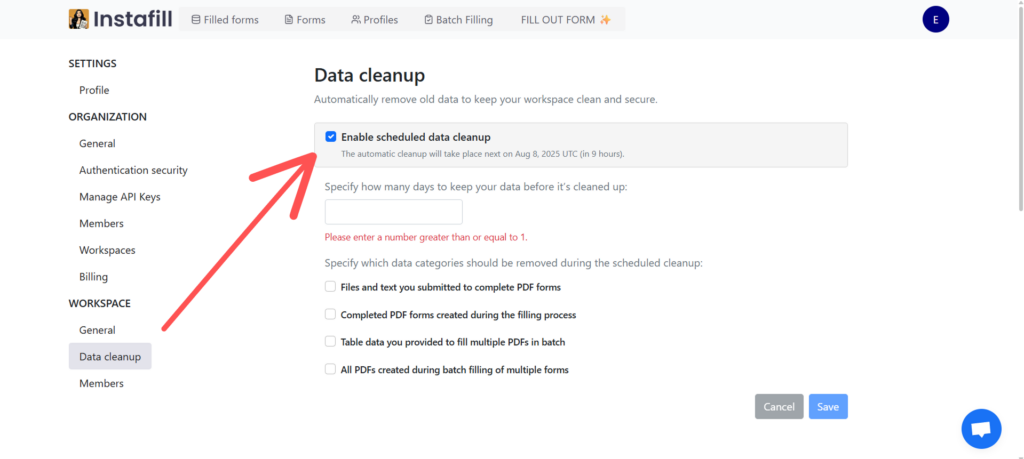Open the chat support bubble icon
This screenshot has height=459, width=1024.
[x=981, y=429]
